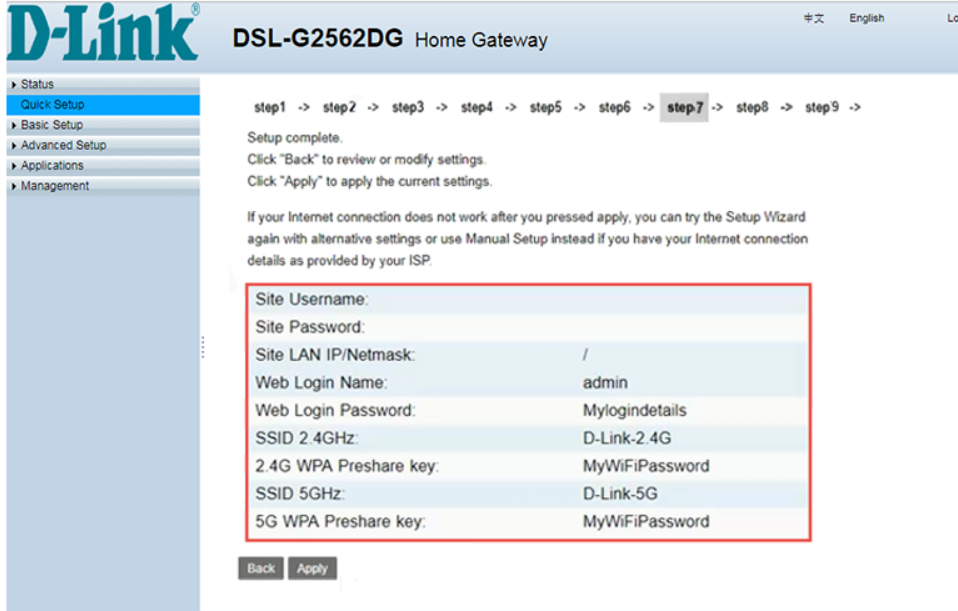
Task: Open Basic Setup section
Action: point(52,125)
